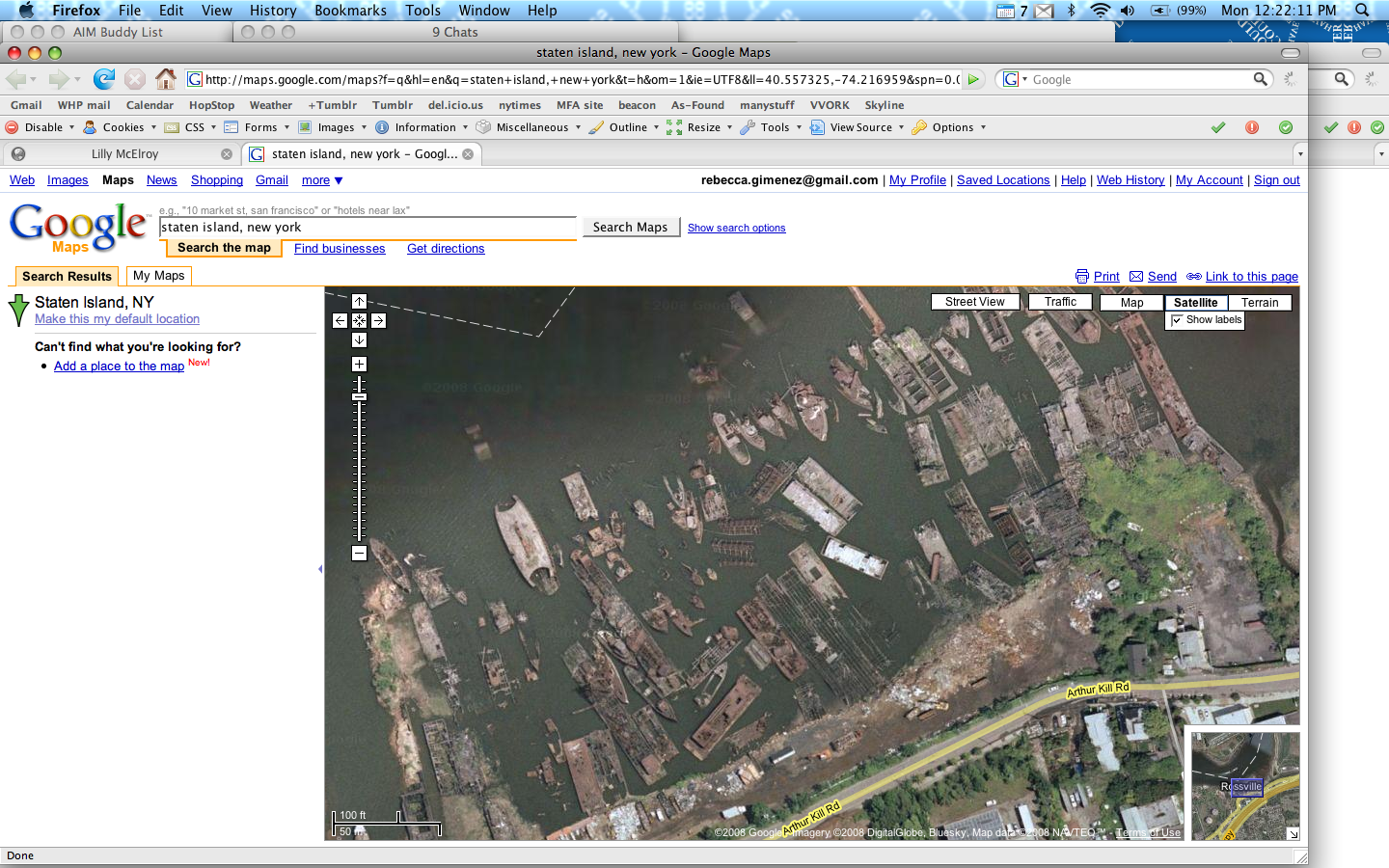This screenshot has width=1389, height=868.
Task: Click the zoom slider handle
Action: (359, 396)
